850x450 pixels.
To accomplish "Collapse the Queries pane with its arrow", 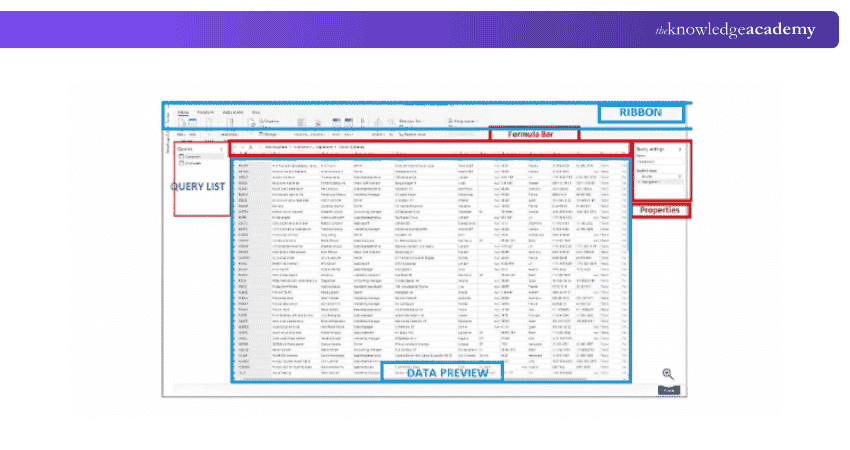I will click(220, 149).
